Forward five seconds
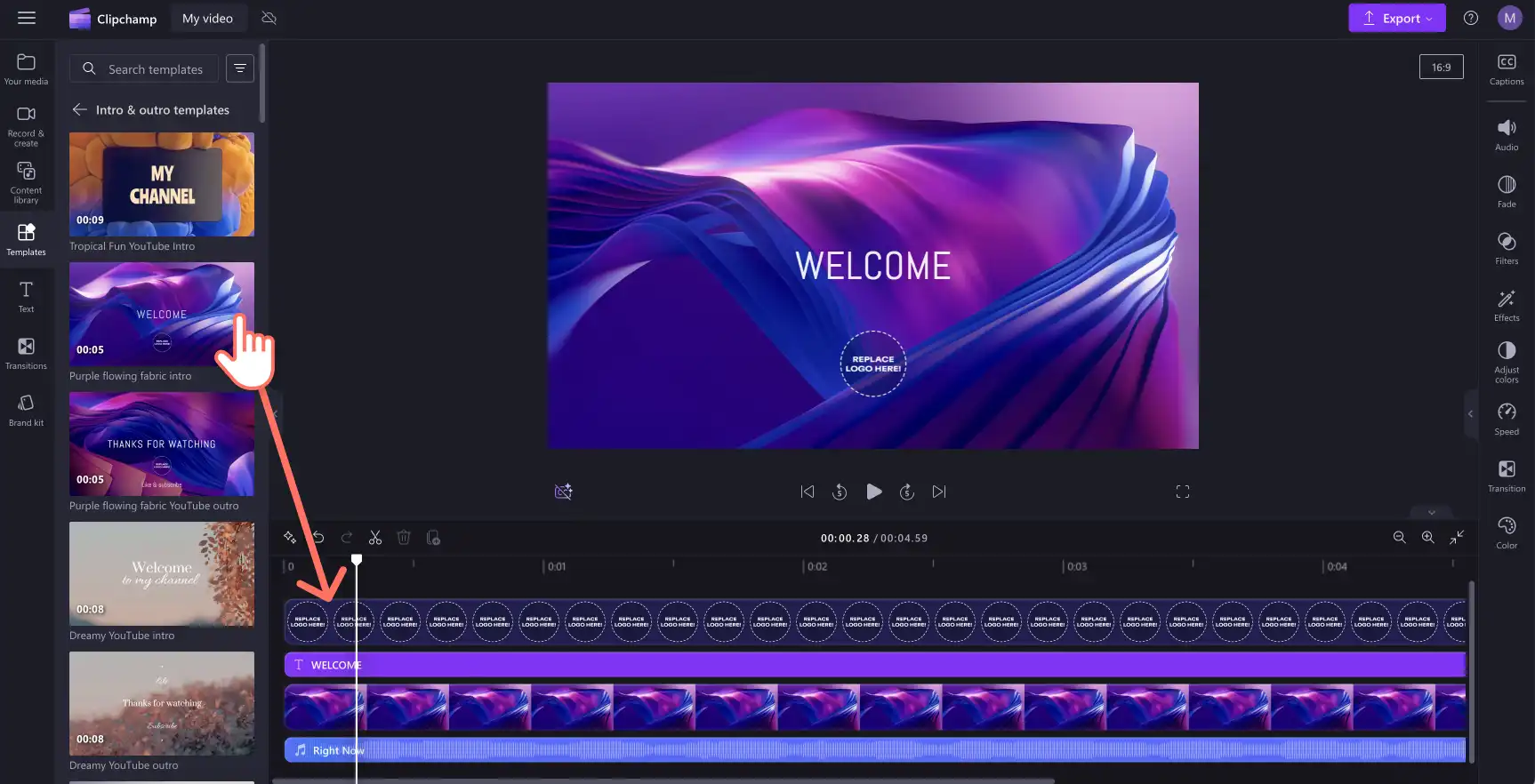Viewport: 1535px width, 784px height. 907,492
